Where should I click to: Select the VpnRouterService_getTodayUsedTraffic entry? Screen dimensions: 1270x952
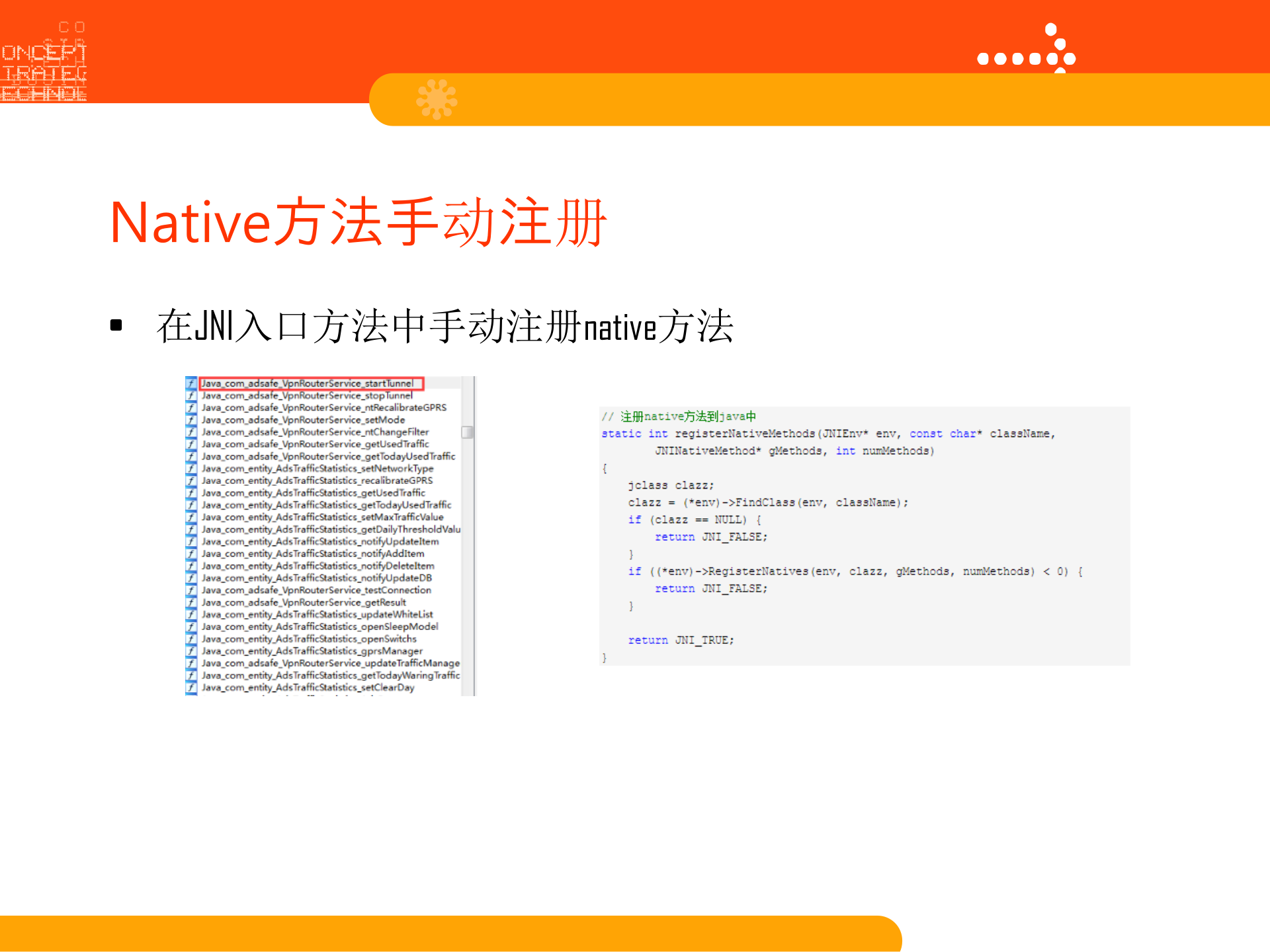point(327,456)
